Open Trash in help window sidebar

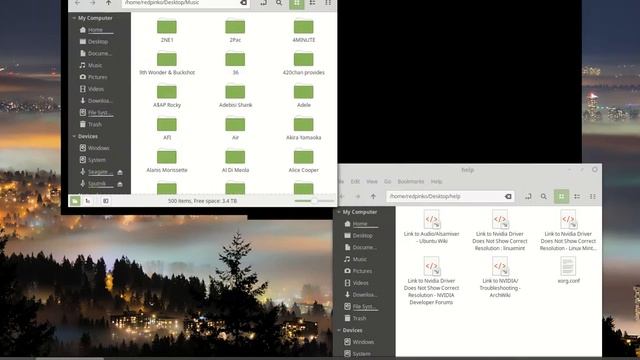pyautogui.click(x=356, y=318)
